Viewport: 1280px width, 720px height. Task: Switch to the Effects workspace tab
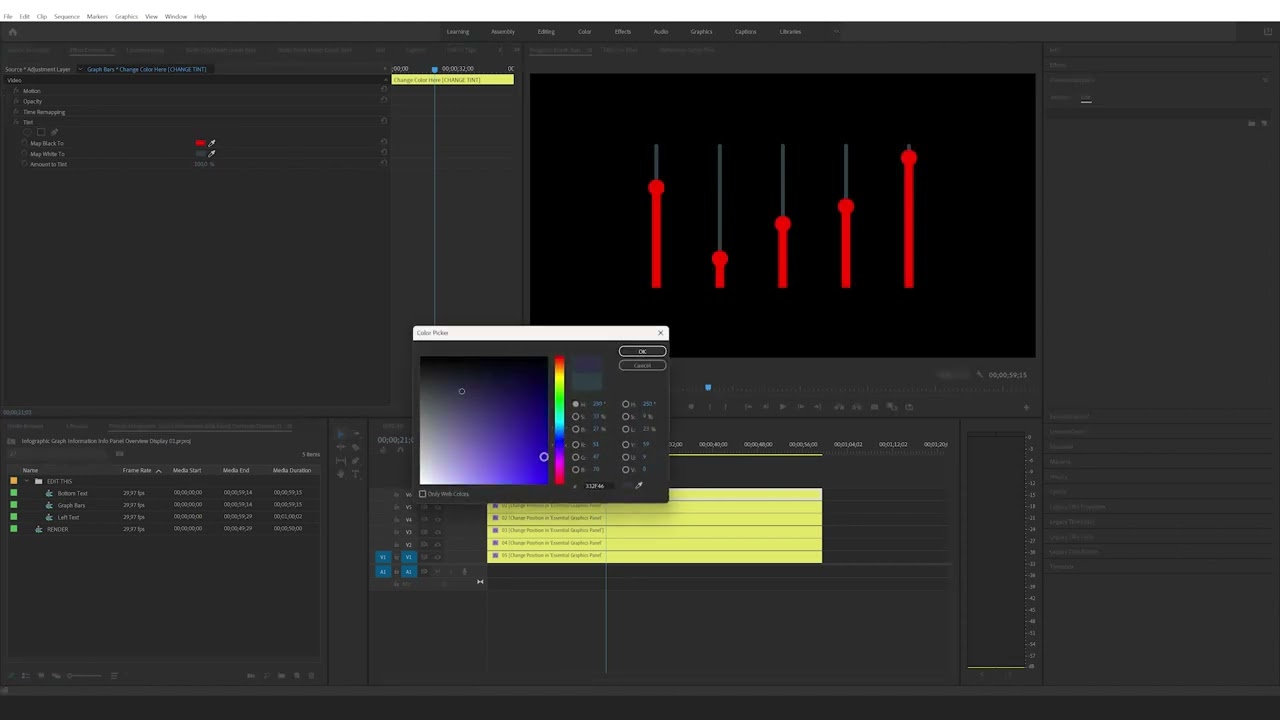pos(623,32)
